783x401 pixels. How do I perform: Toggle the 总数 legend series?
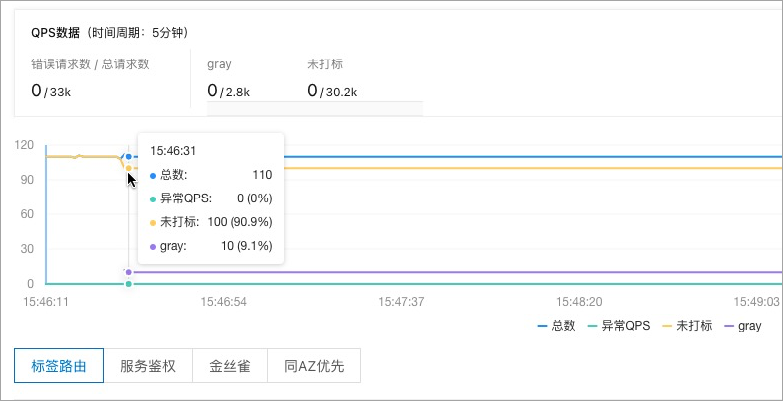(556, 326)
